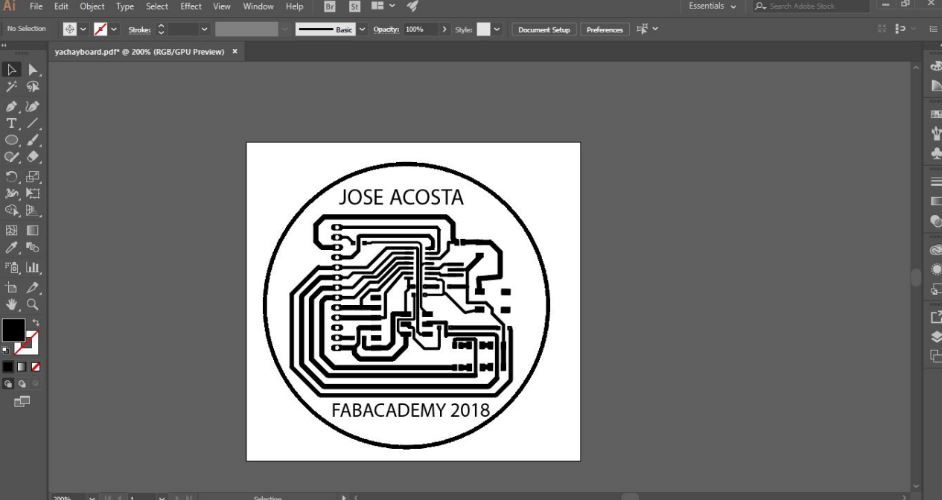Select the Selection tool (black arrow)
Viewport: 942px width, 500px height.
[11, 70]
